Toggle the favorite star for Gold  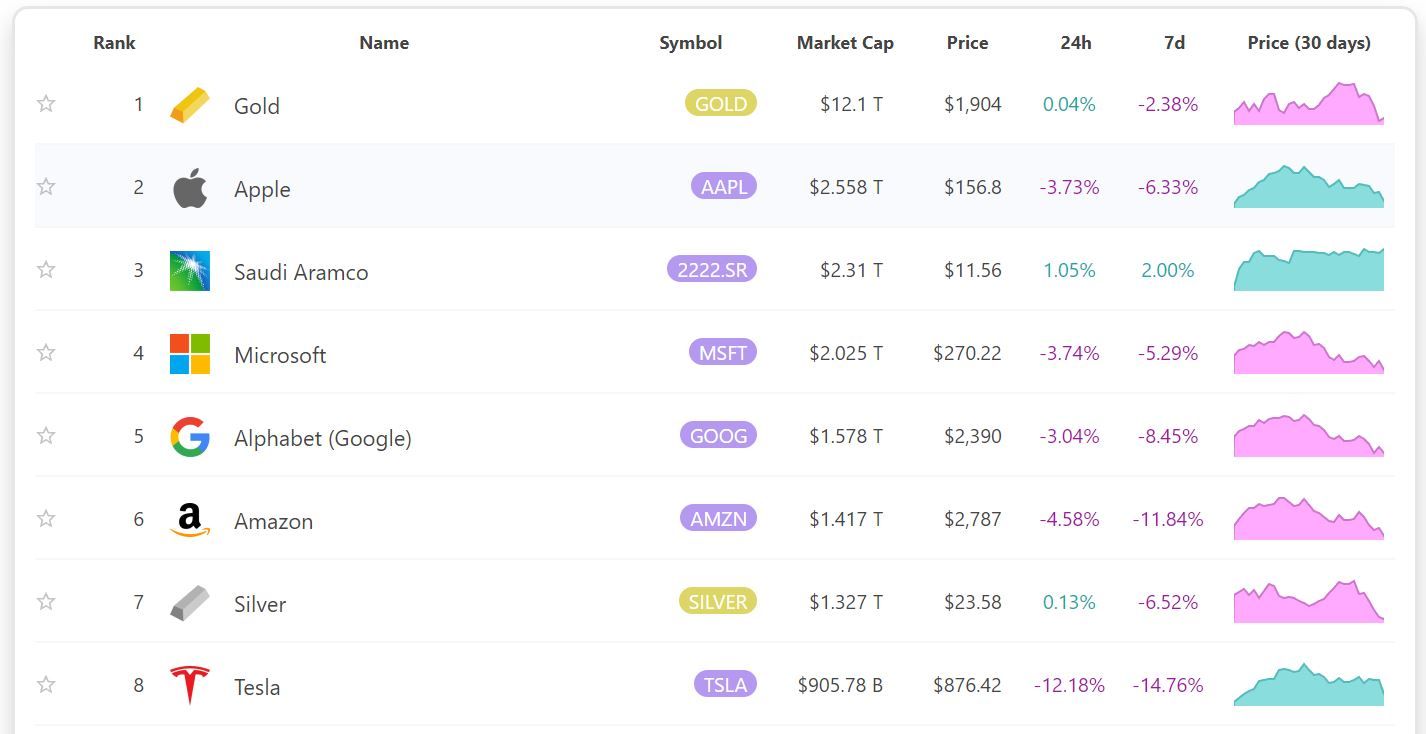click(46, 103)
